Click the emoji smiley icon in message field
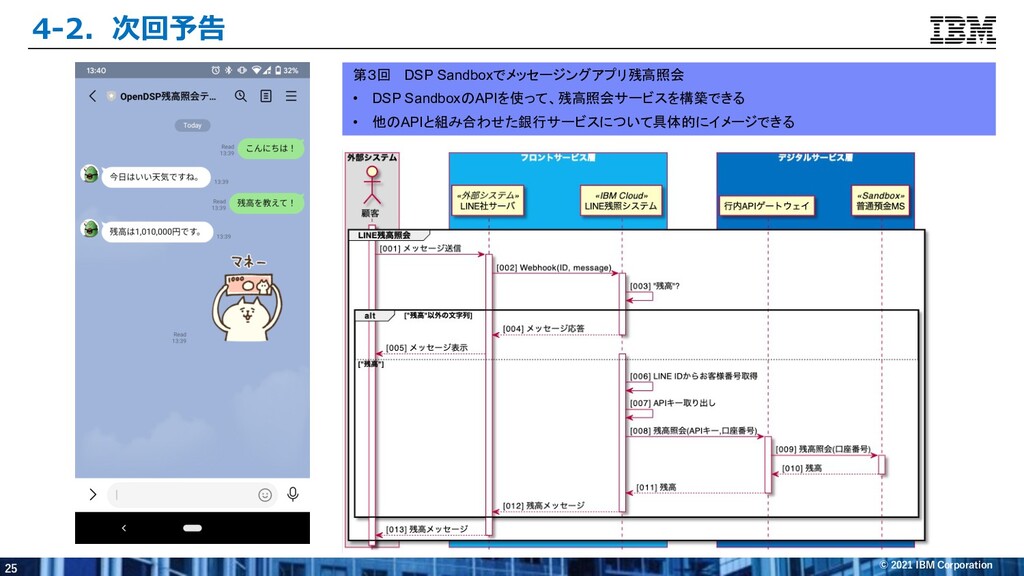 point(264,495)
